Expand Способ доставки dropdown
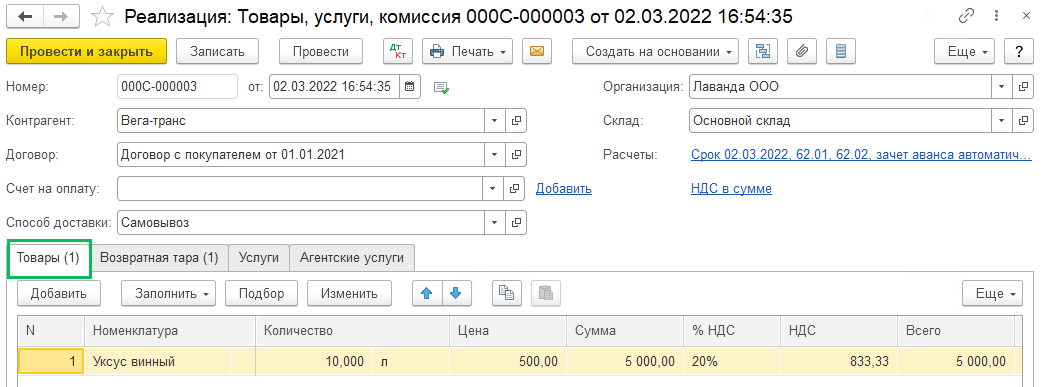The height and width of the screenshot is (387, 1043). (494, 222)
